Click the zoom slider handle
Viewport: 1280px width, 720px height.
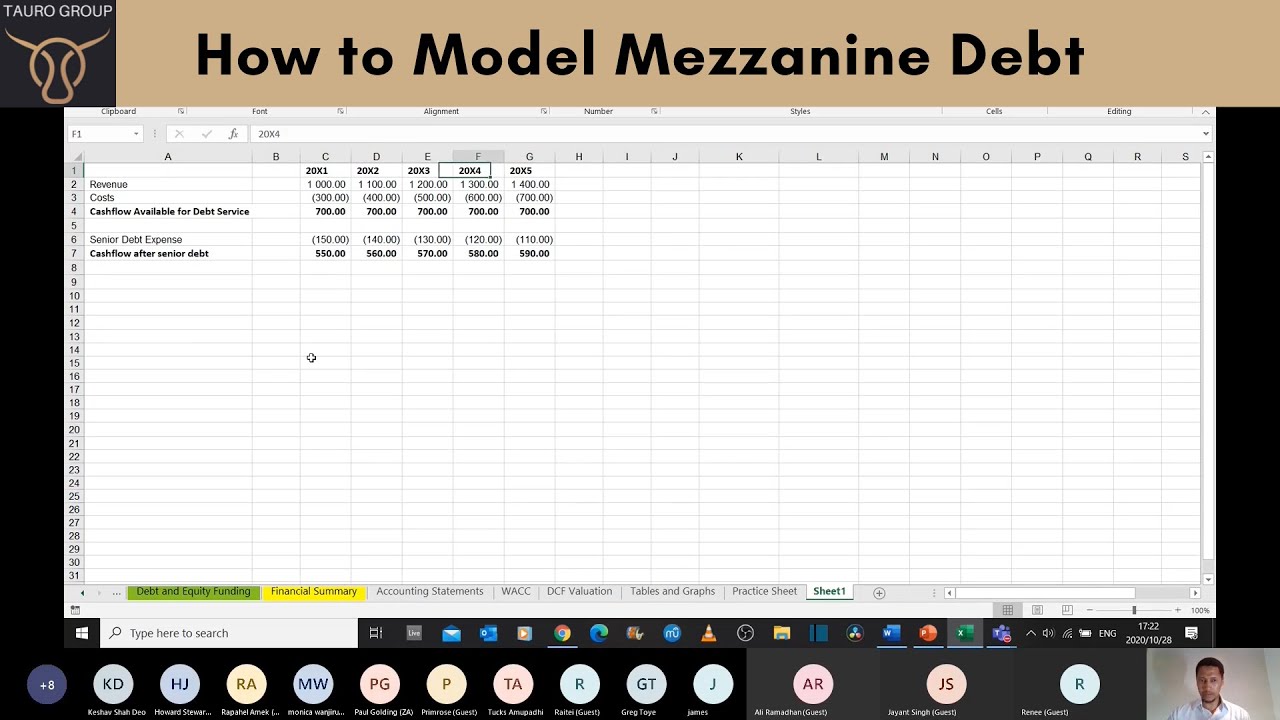click(1134, 610)
